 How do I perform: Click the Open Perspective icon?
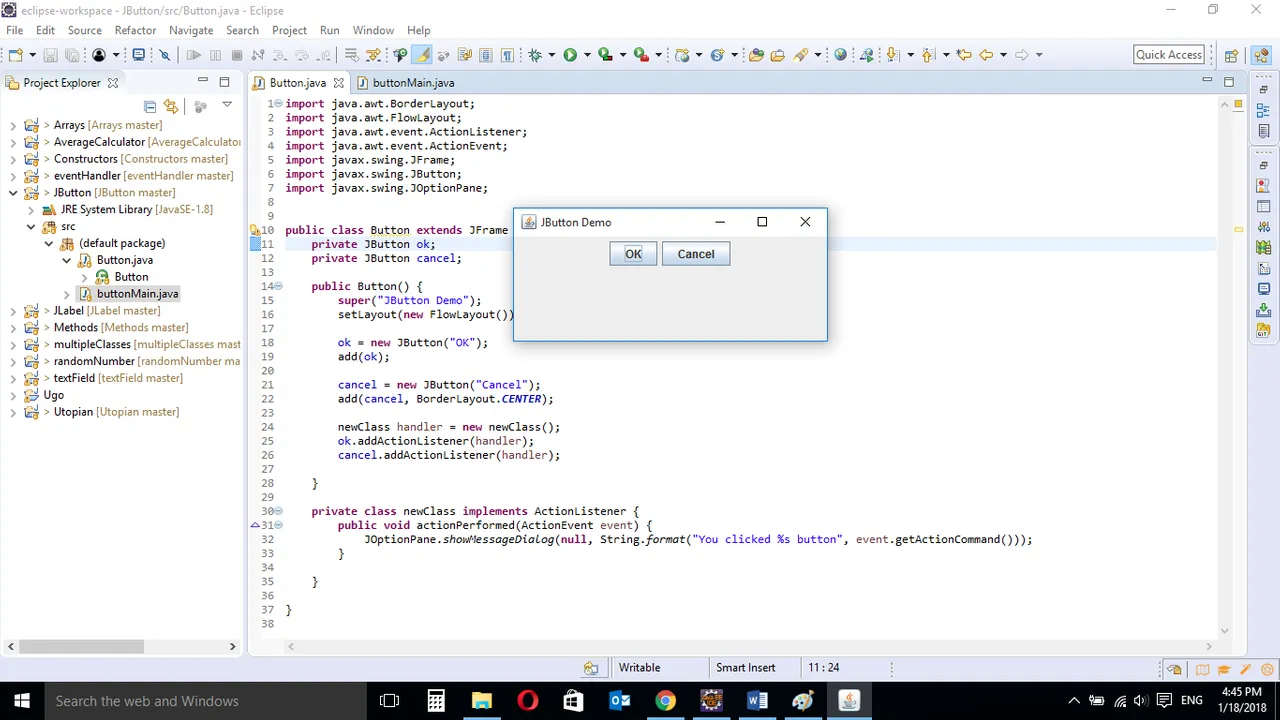point(1231,56)
